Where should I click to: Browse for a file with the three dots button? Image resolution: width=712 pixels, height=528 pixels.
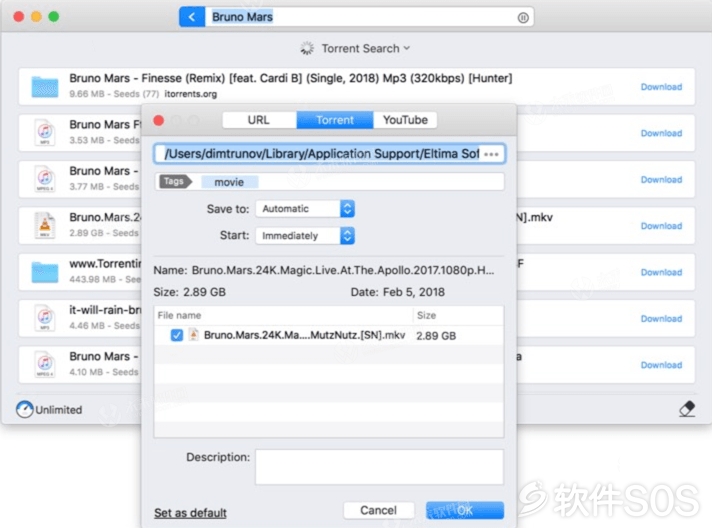[492, 154]
